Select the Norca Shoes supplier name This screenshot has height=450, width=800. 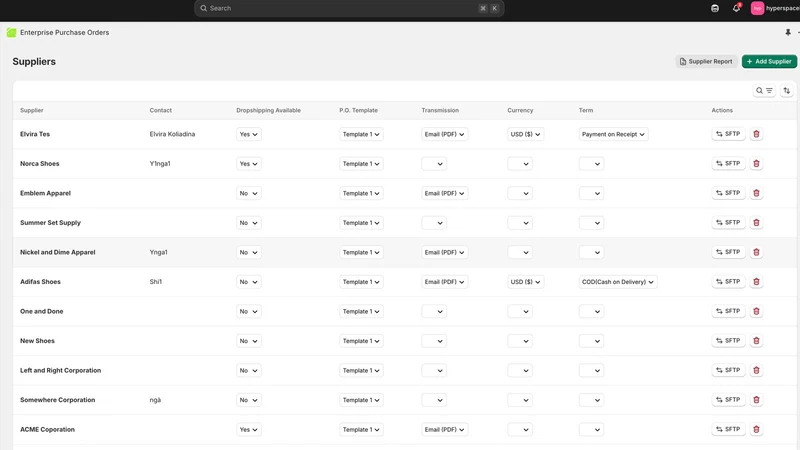[39, 164]
